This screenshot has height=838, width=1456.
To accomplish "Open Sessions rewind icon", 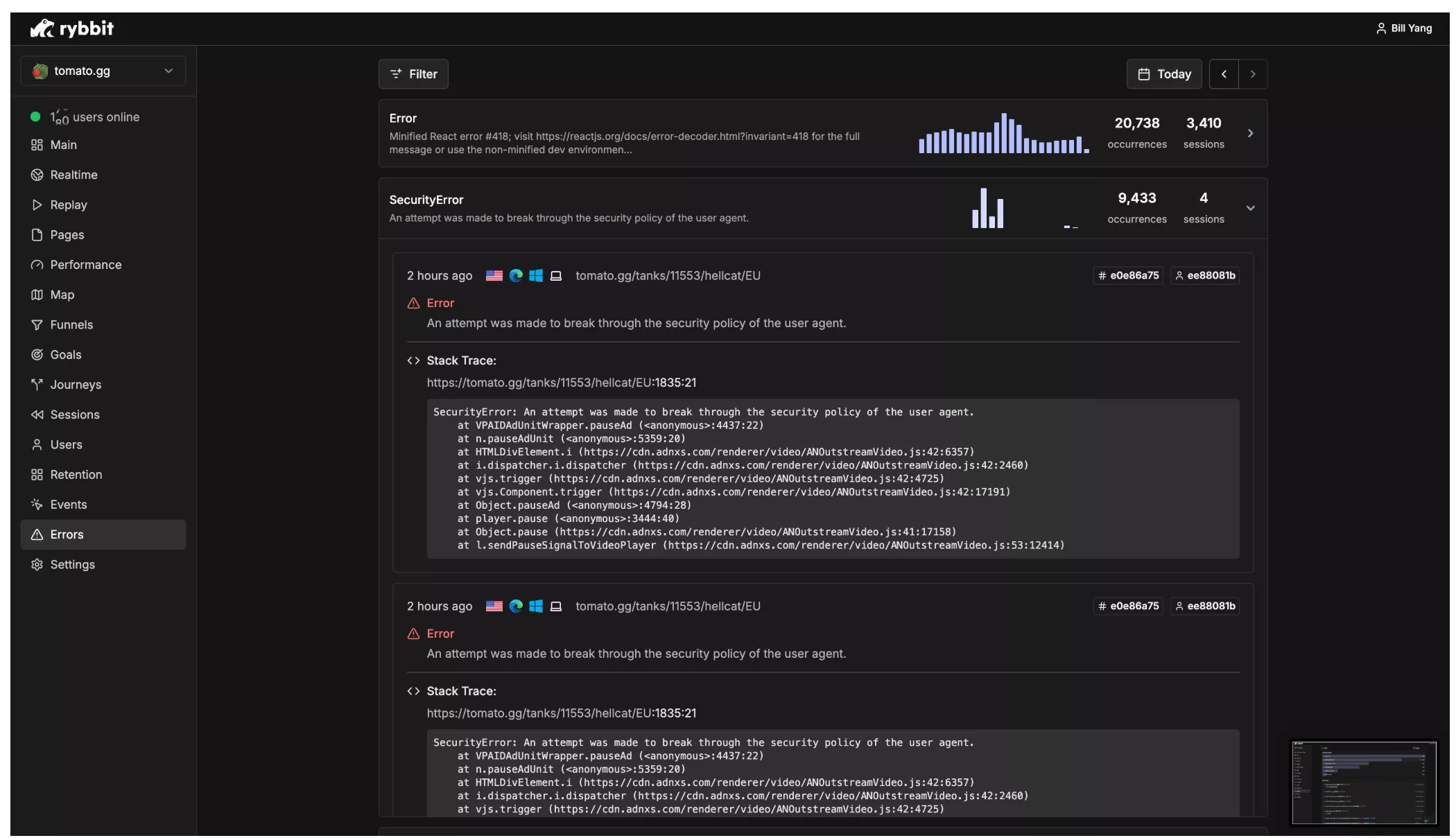I will (37, 414).
